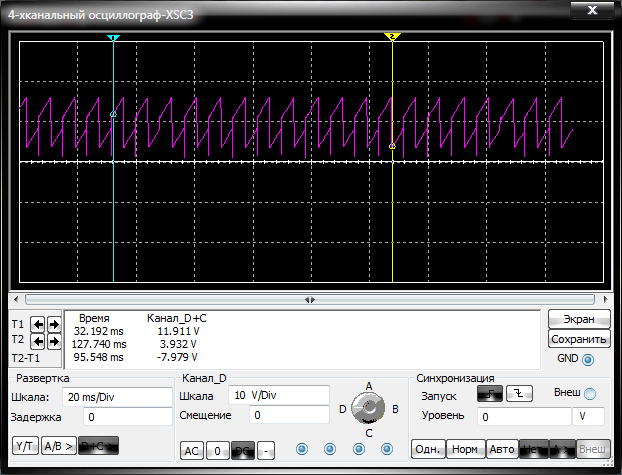This screenshot has width=622, height=475.
Task: Toggle the GND radio button
Action: [587, 360]
